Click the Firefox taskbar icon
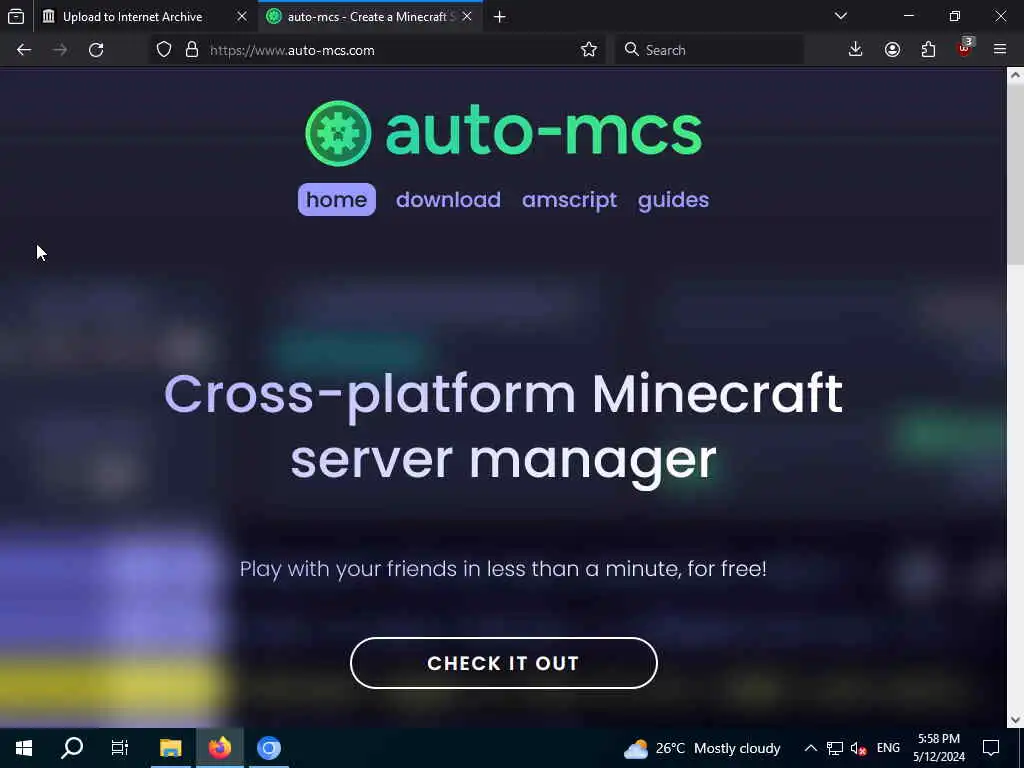Image resolution: width=1024 pixels, height=768 pixels. click(x=220, y=748)
